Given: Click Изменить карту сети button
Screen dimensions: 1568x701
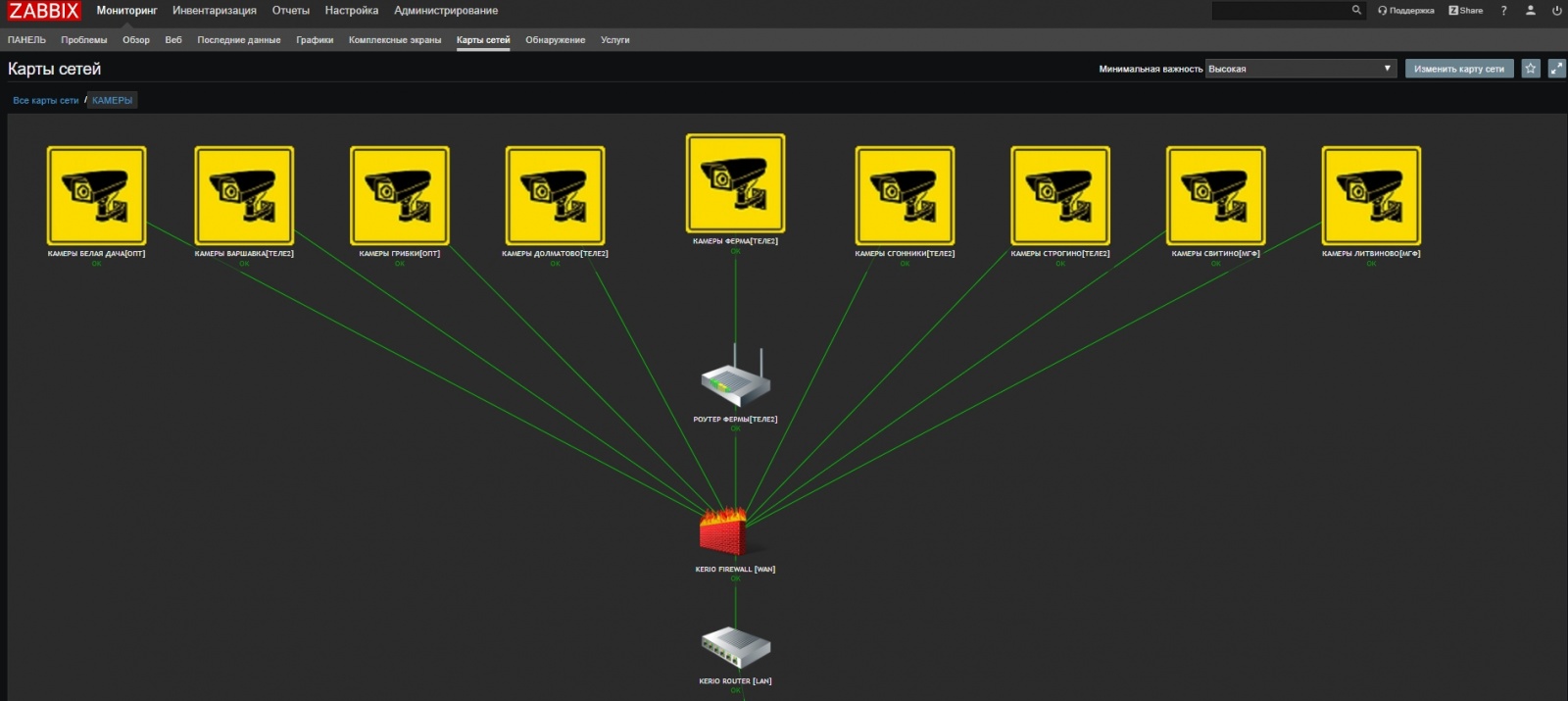Looking at the screenshot, I should [1459, 69].
